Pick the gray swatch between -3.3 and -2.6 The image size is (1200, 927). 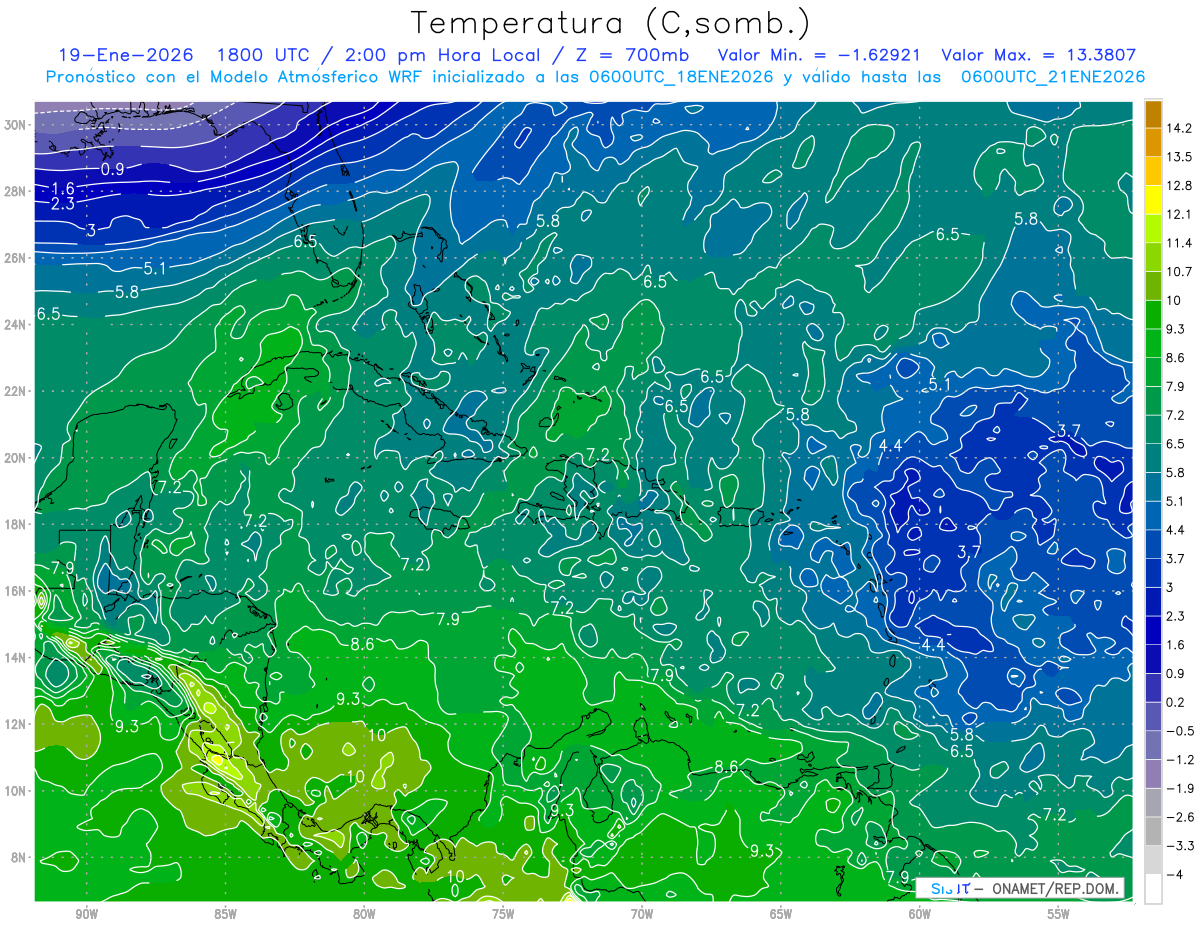tap(1153, 831)
